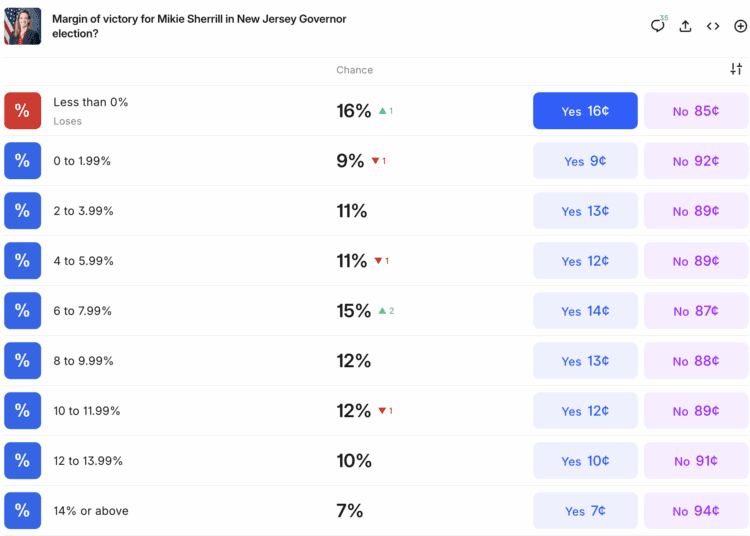
Task: Click the Mikie Sherrill market thumbnail
Action: tap(23, 26)
